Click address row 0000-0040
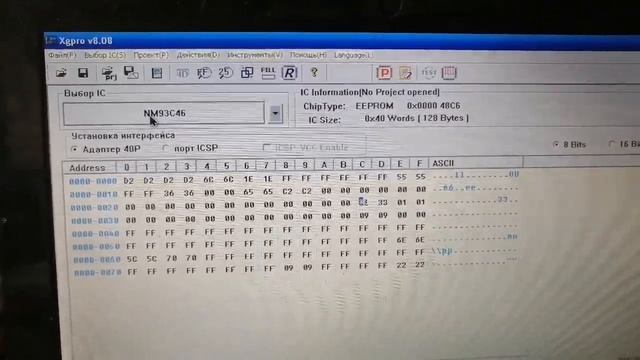The width and height of the screenshot is (640, 360). coord(96,233)
